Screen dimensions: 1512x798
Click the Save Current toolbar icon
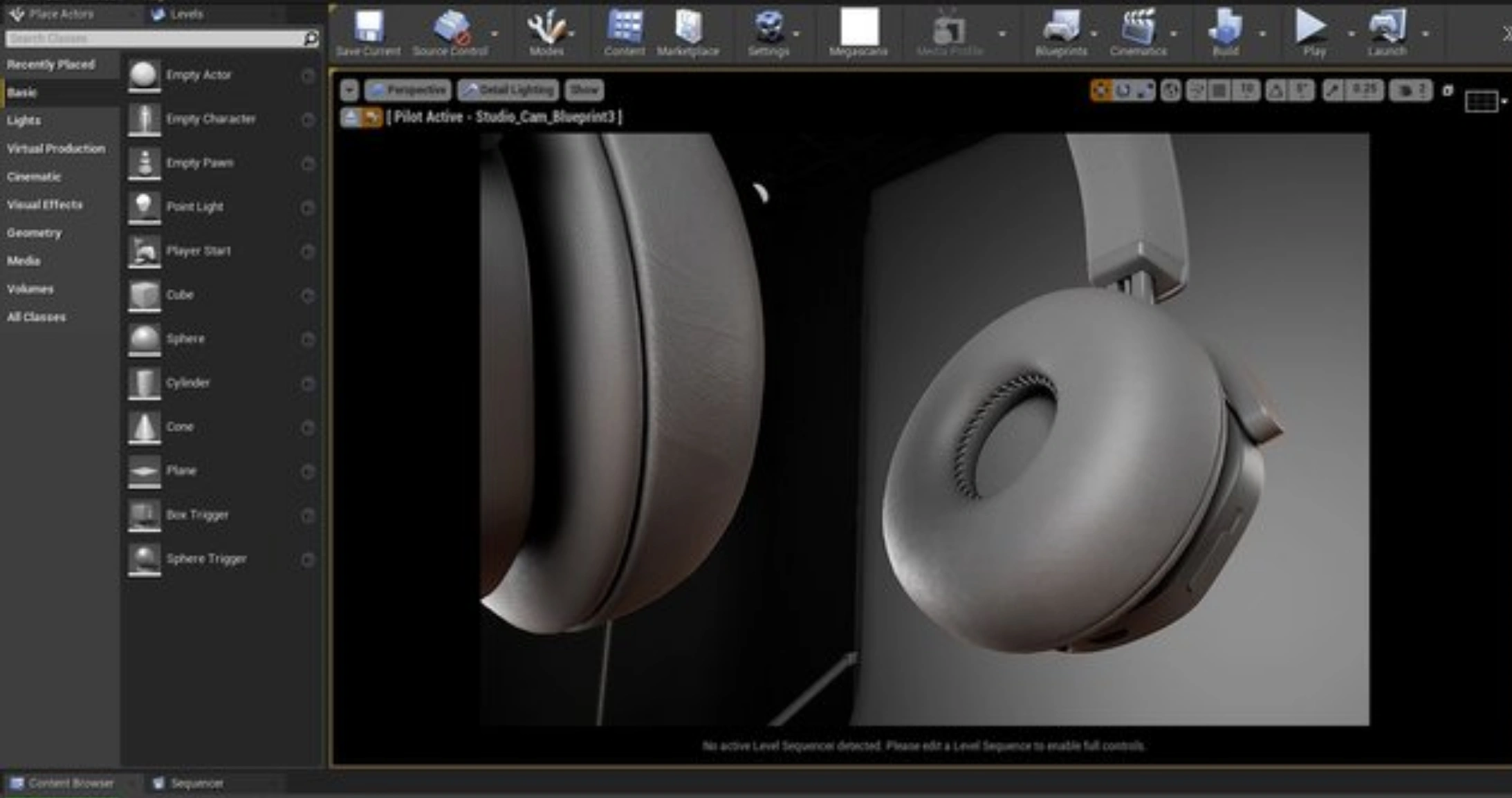(368, 32)
